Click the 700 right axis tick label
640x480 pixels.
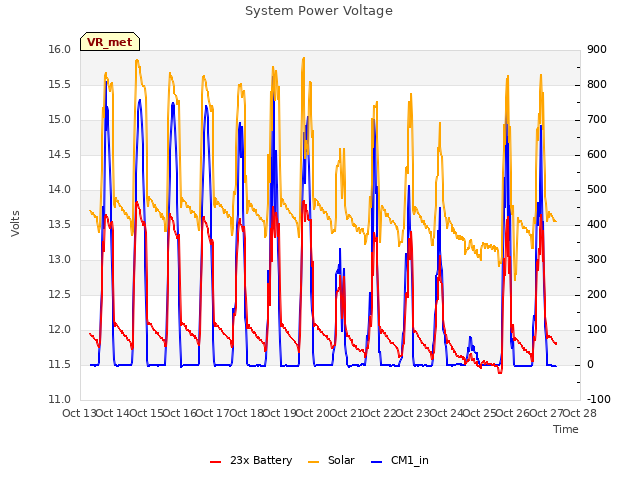tap(597, 120)
